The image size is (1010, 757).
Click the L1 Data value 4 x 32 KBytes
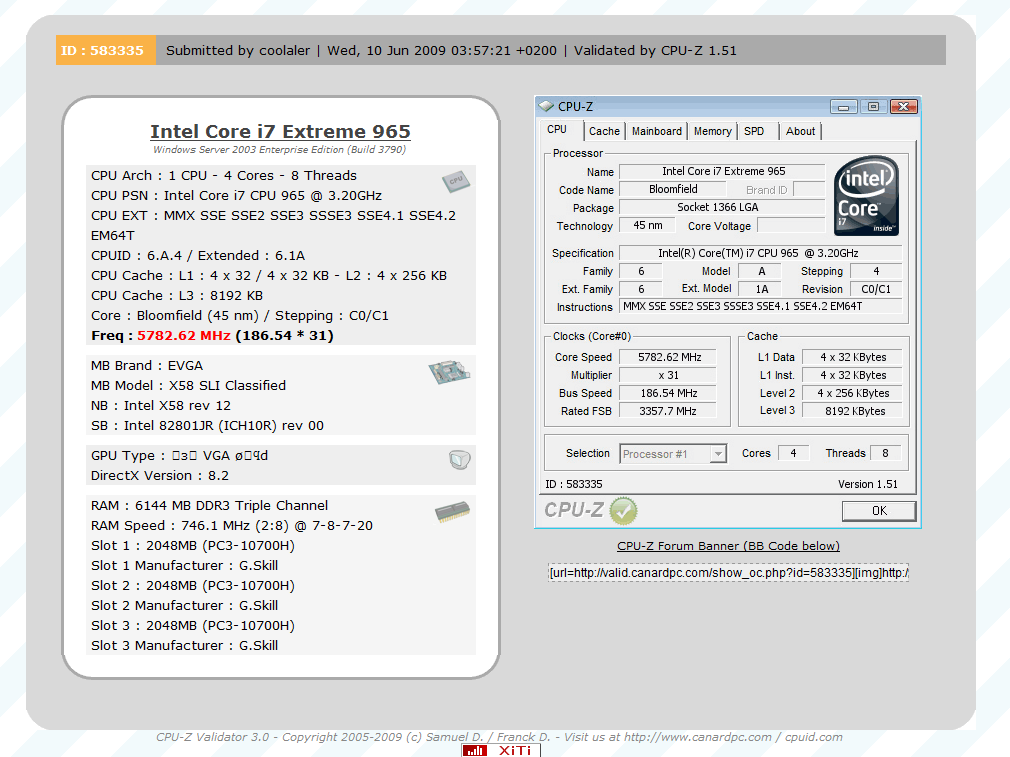[852, 358]
